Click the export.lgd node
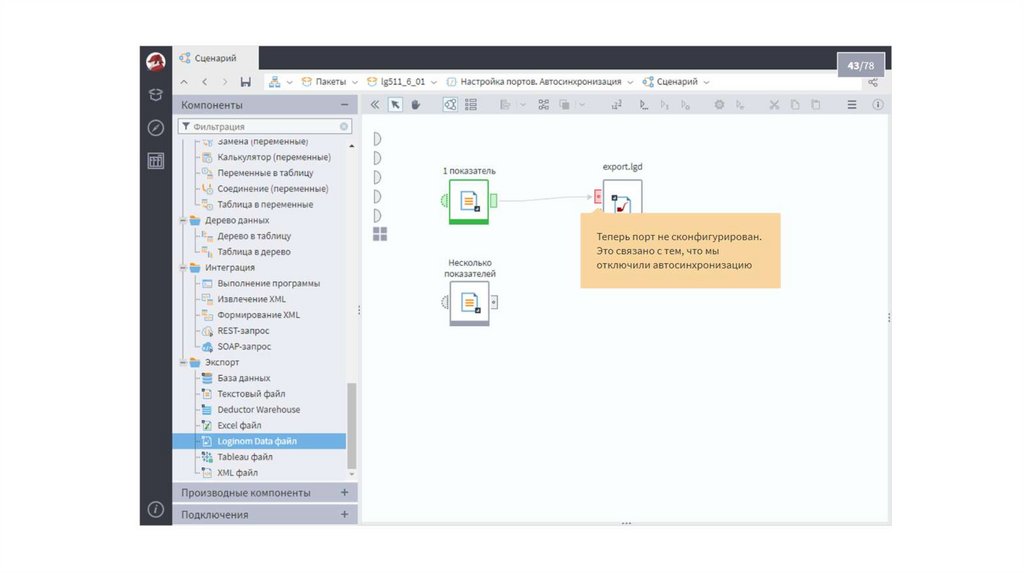1024x574 pixels. click(x=622, y=199)
